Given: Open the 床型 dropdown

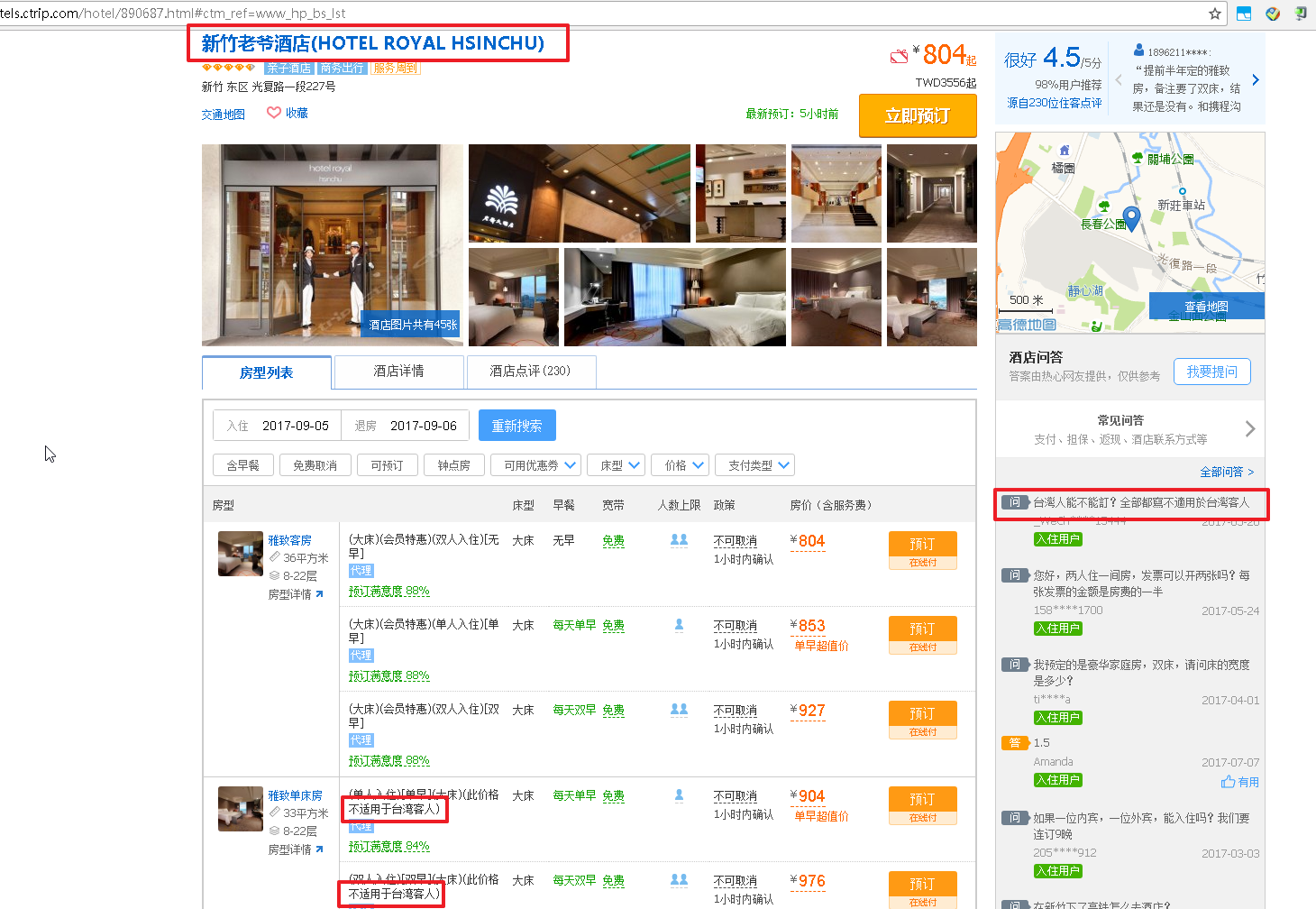Looking at the screenshot, I should [617, 465].
